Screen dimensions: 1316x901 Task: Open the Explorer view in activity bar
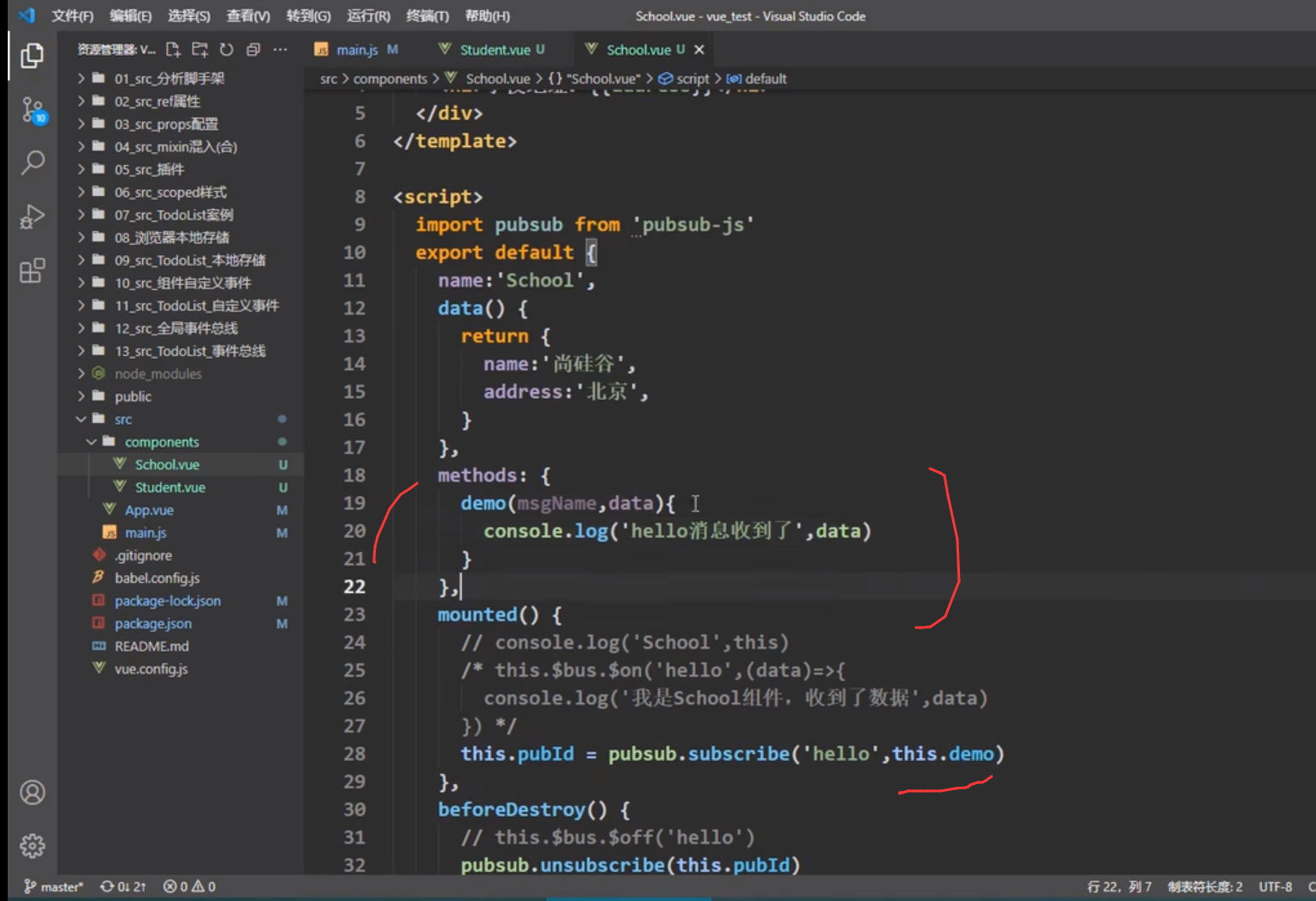point(32,56)
